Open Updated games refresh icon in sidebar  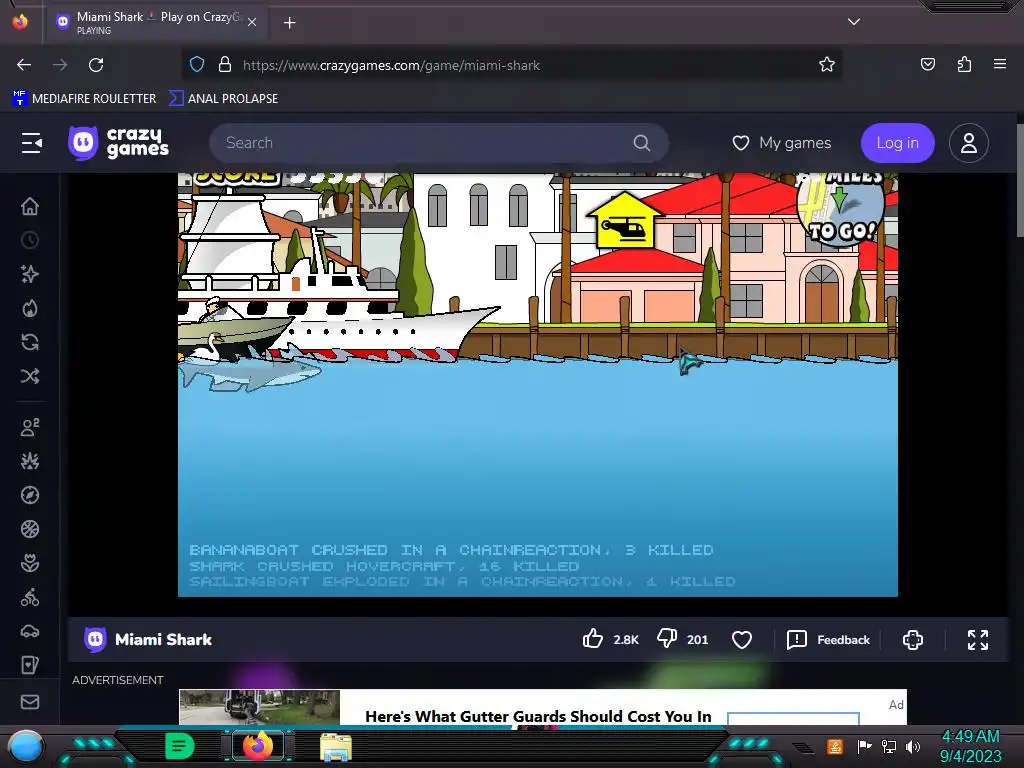tap(30, 342)
